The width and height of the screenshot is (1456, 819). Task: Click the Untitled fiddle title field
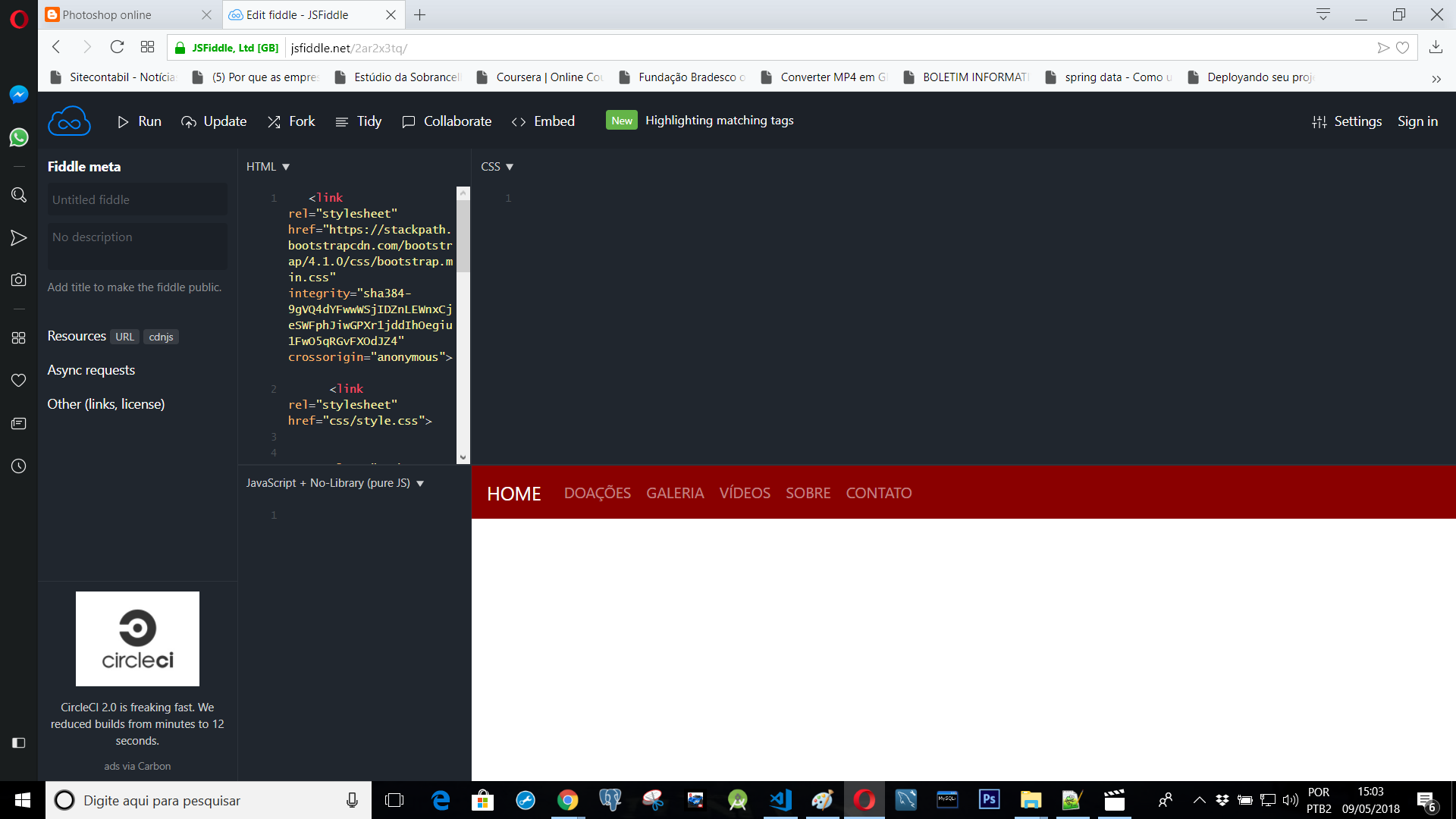[x=137, y=199]
